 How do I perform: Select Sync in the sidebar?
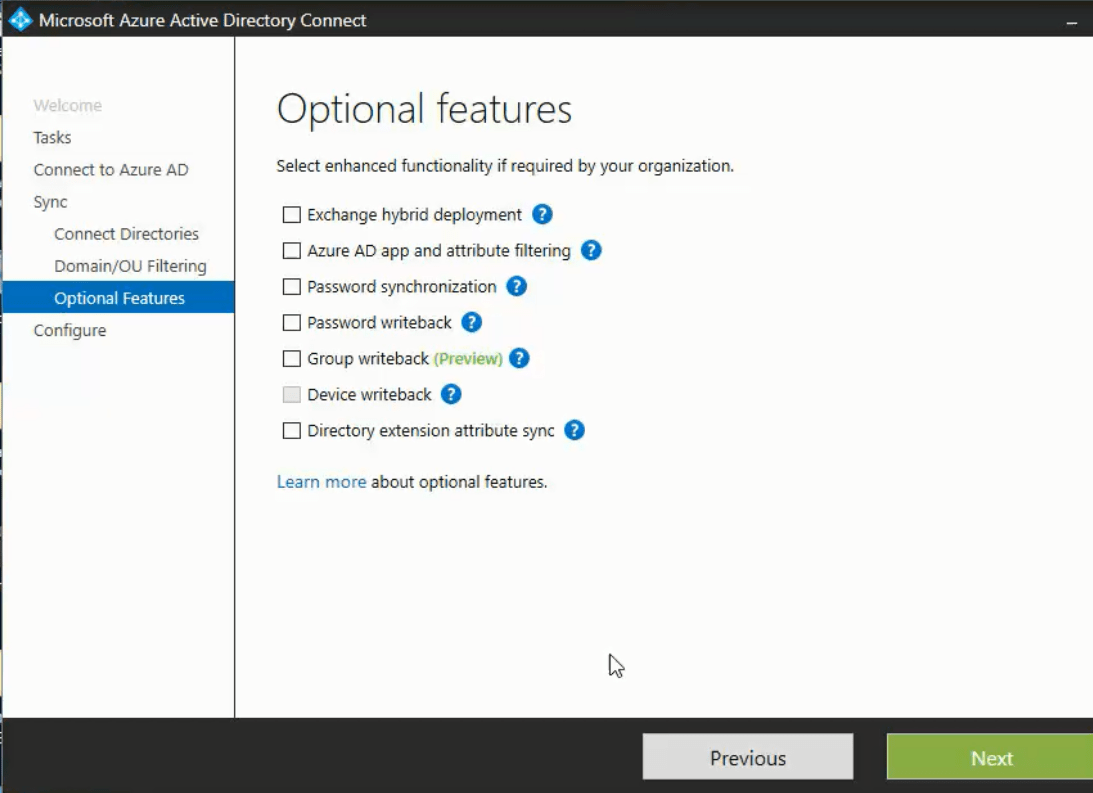click(x=50, y=202)
